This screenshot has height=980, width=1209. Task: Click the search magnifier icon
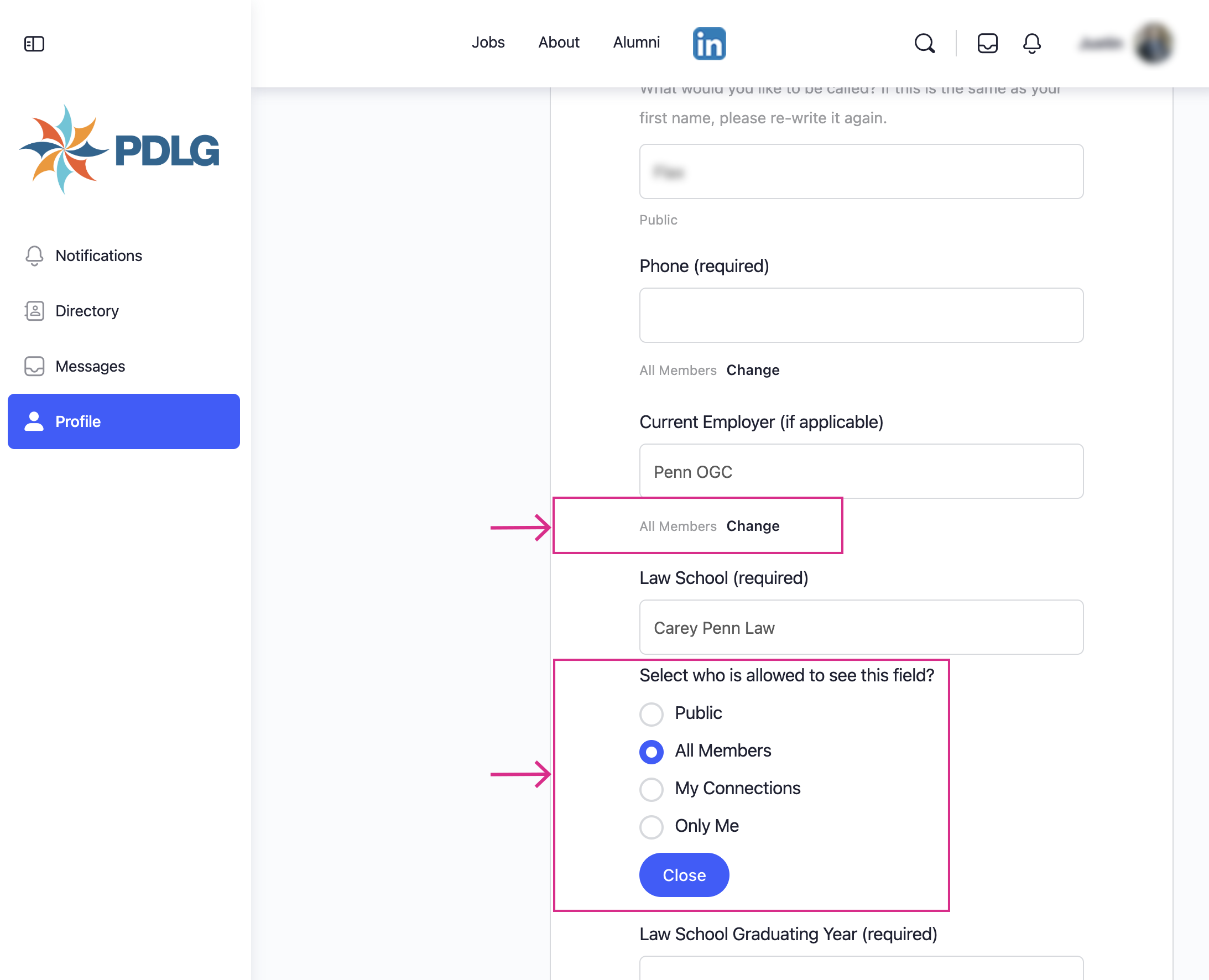tap(925, 43)
